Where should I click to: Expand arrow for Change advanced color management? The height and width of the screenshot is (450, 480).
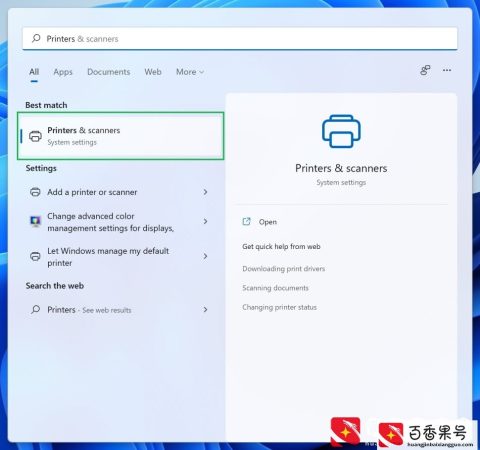coord(205,221)
